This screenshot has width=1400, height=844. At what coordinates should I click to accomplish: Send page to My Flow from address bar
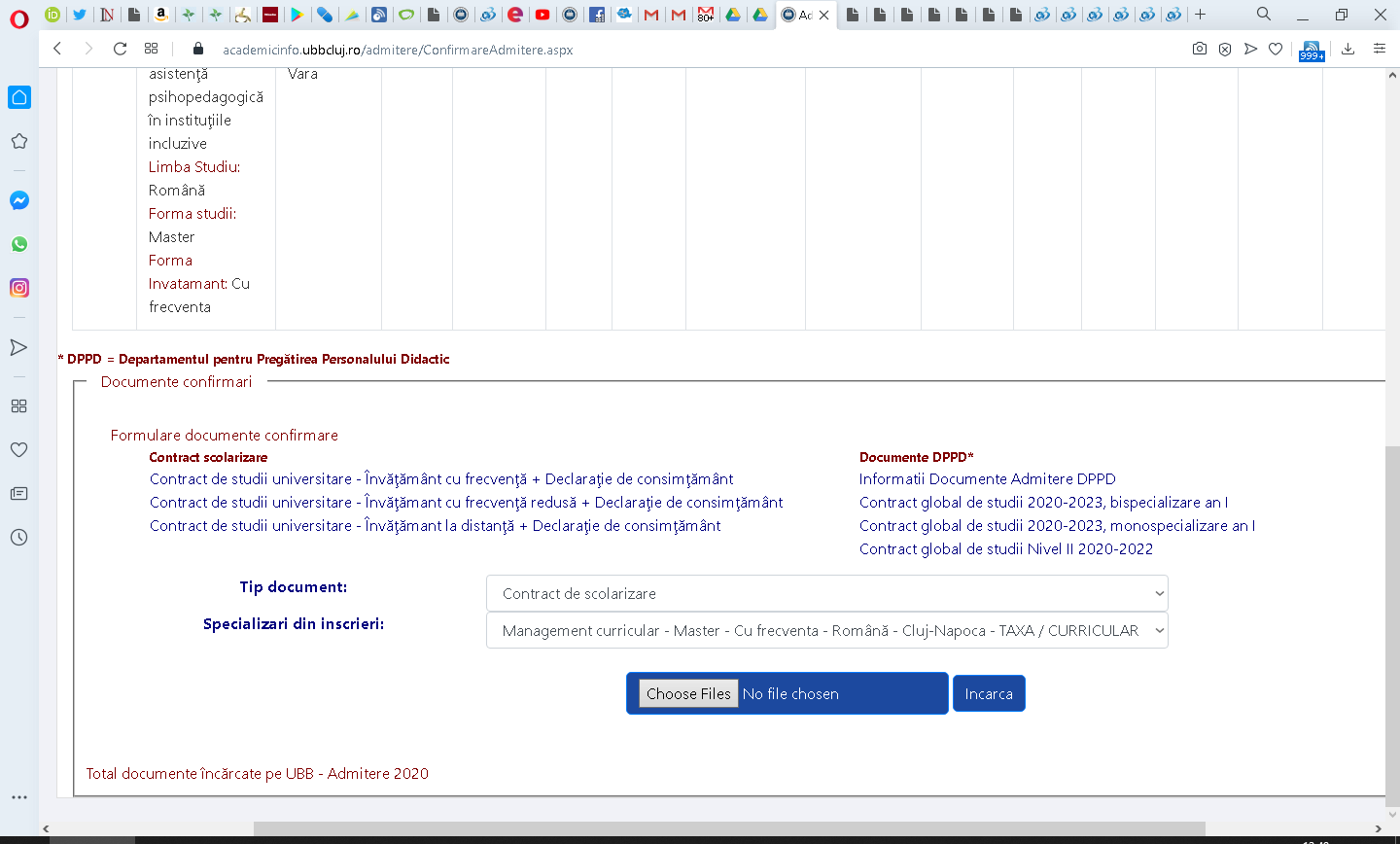click(x=1250, y=49)
